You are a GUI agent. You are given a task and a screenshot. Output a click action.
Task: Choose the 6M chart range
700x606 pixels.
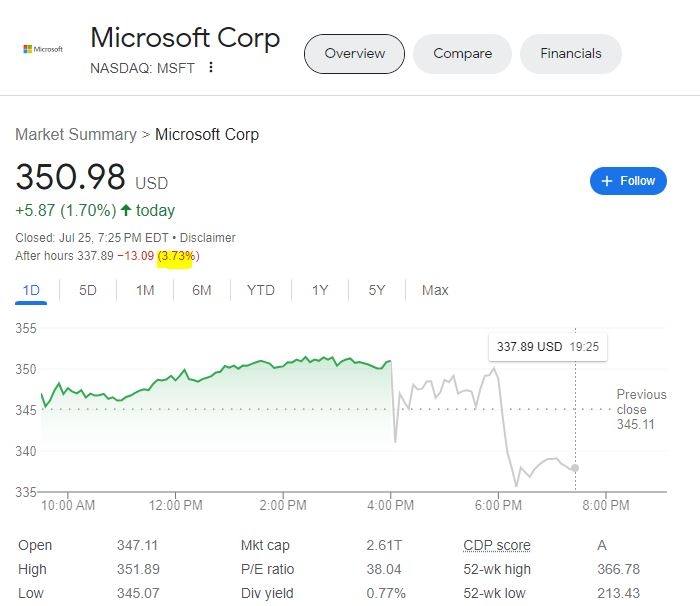coord(202,291)
